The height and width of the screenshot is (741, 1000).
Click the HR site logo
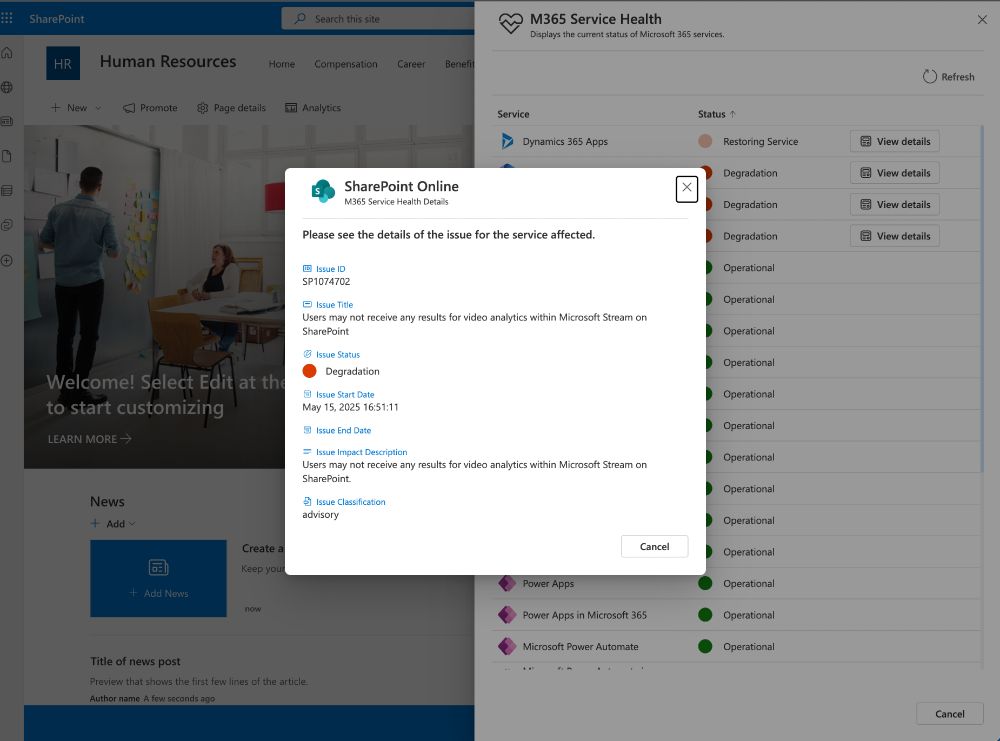[x=62, y=63]
